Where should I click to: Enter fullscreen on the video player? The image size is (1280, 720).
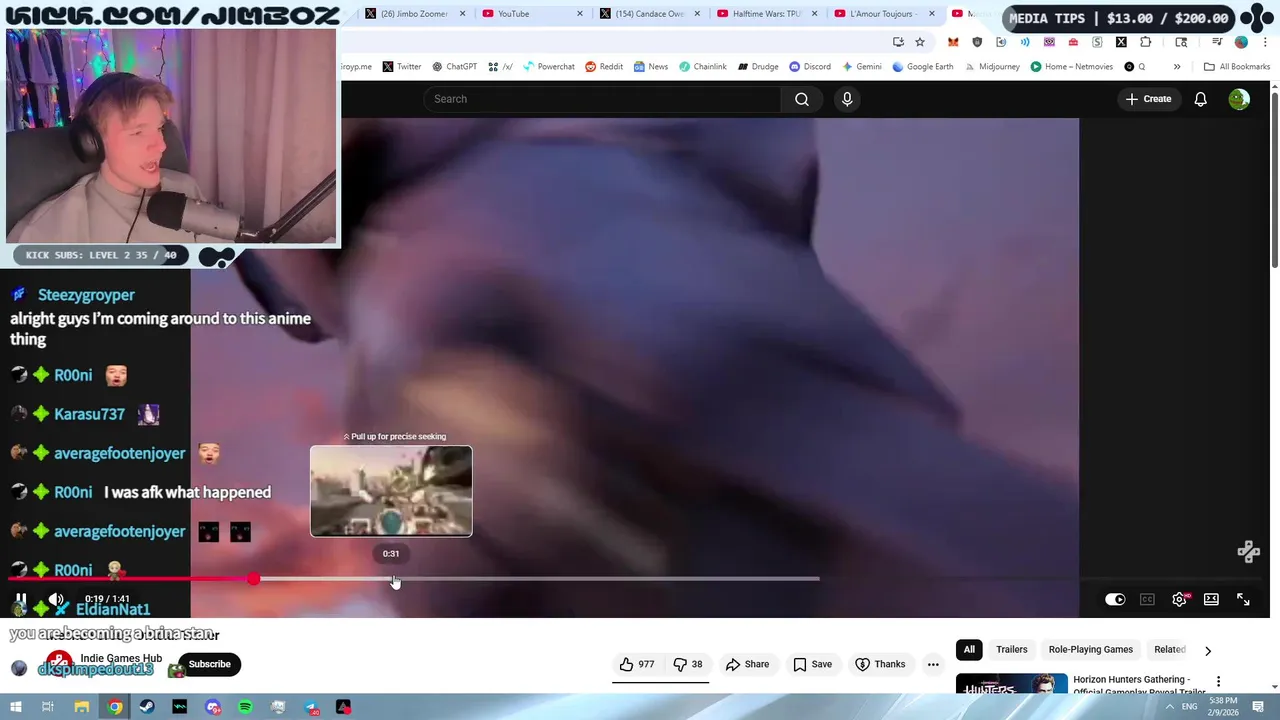pyautogui.click(x=1243, y=599)
